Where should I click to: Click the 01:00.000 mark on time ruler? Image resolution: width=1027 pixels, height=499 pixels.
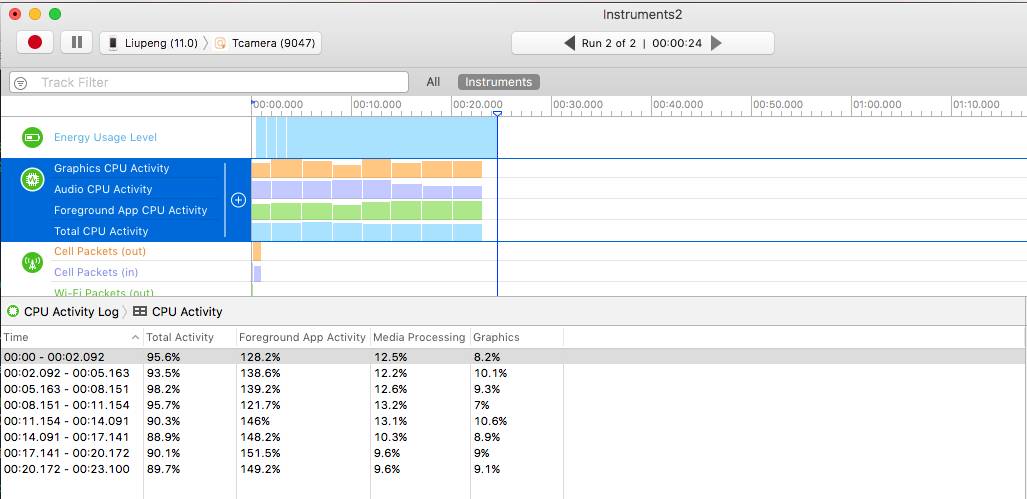876,105
